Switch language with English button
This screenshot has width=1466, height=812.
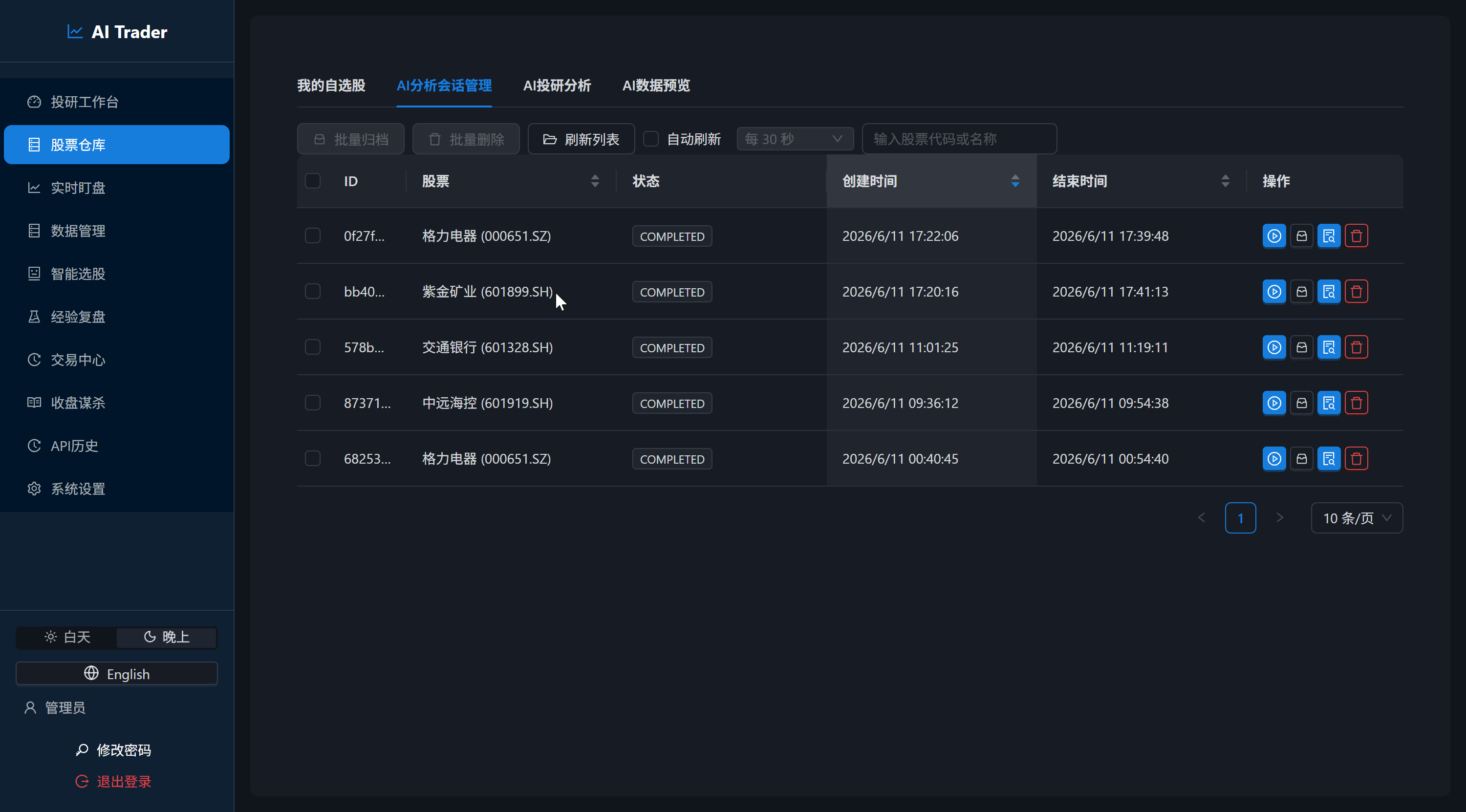click(x=117, y=674)
